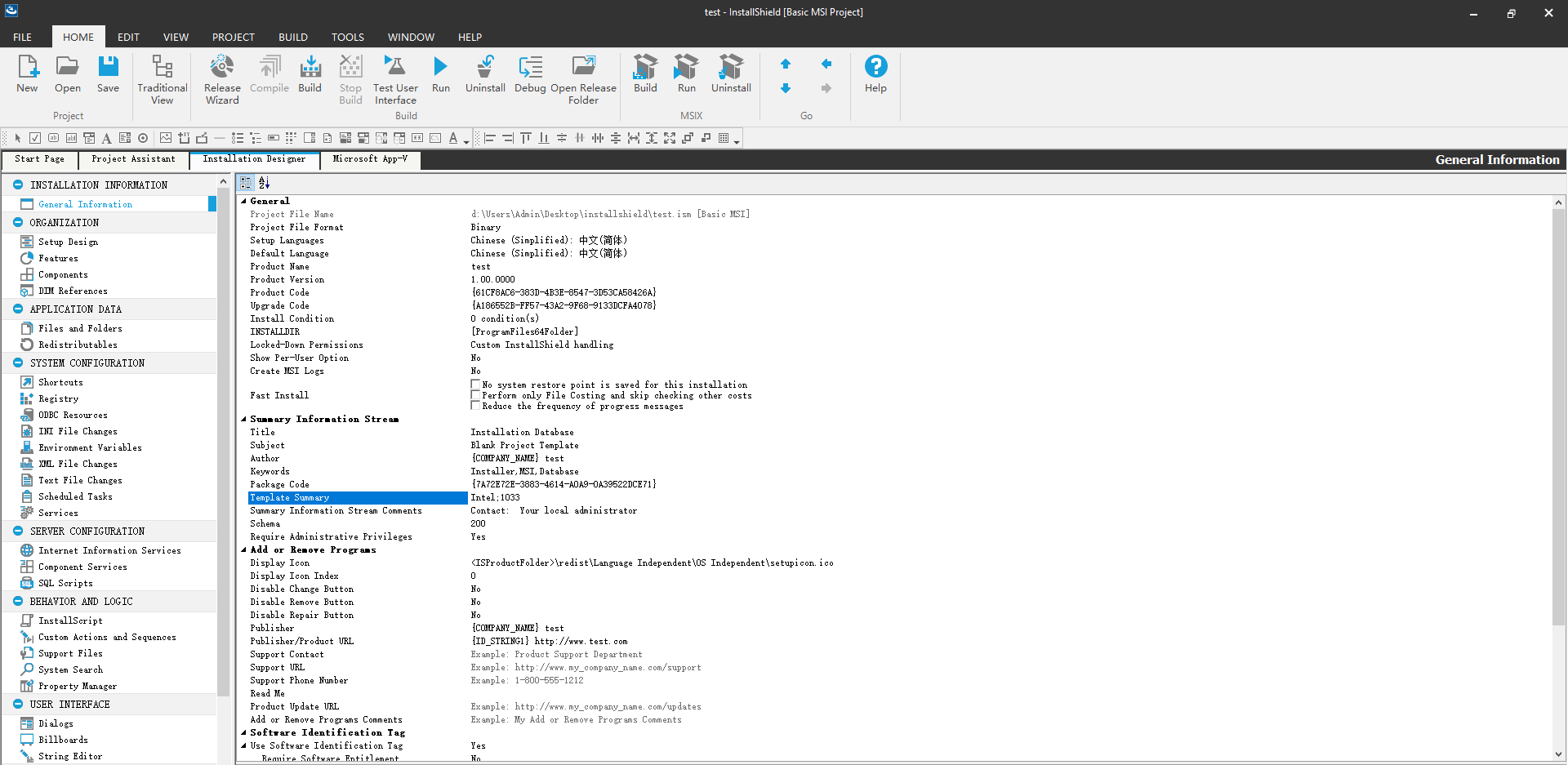Screen dimensions: 1568x765
Task: Collapse INSTALLATION INFORMATION section
Action: pyautogui.click(x=18, y=185)
